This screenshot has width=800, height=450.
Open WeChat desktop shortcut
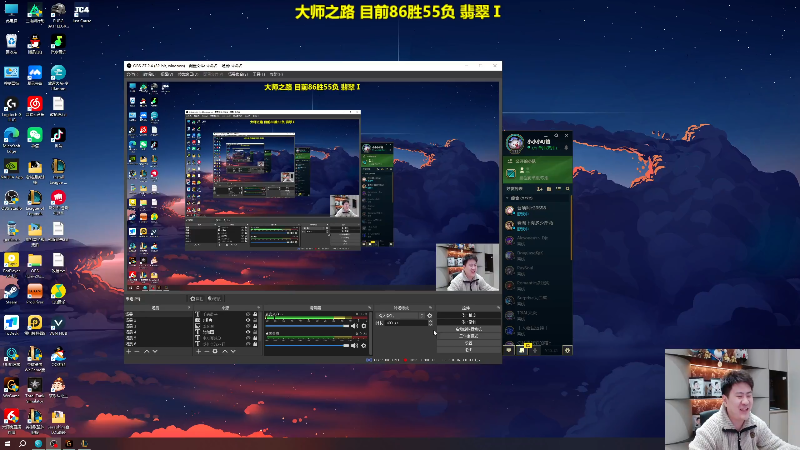tap(35, 138)
